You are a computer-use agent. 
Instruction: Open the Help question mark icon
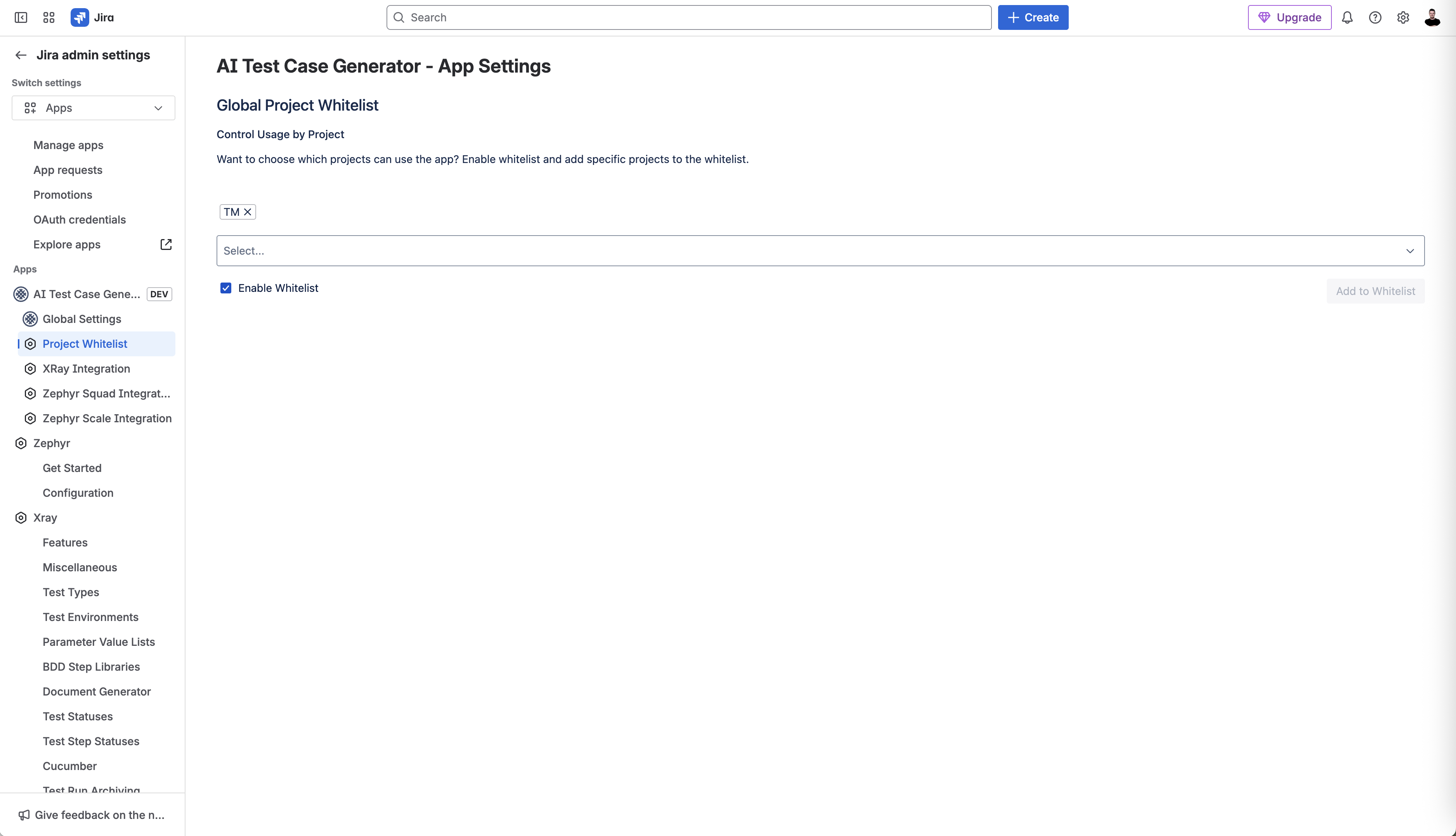(1375, 17)
